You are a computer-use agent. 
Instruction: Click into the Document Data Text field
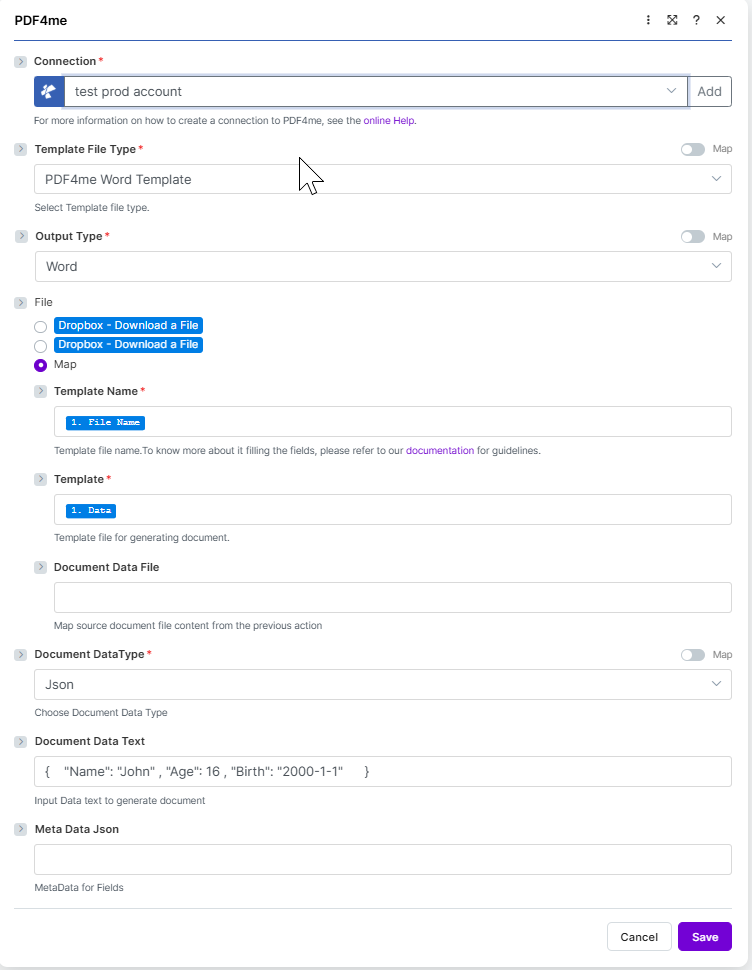[383, 771]
